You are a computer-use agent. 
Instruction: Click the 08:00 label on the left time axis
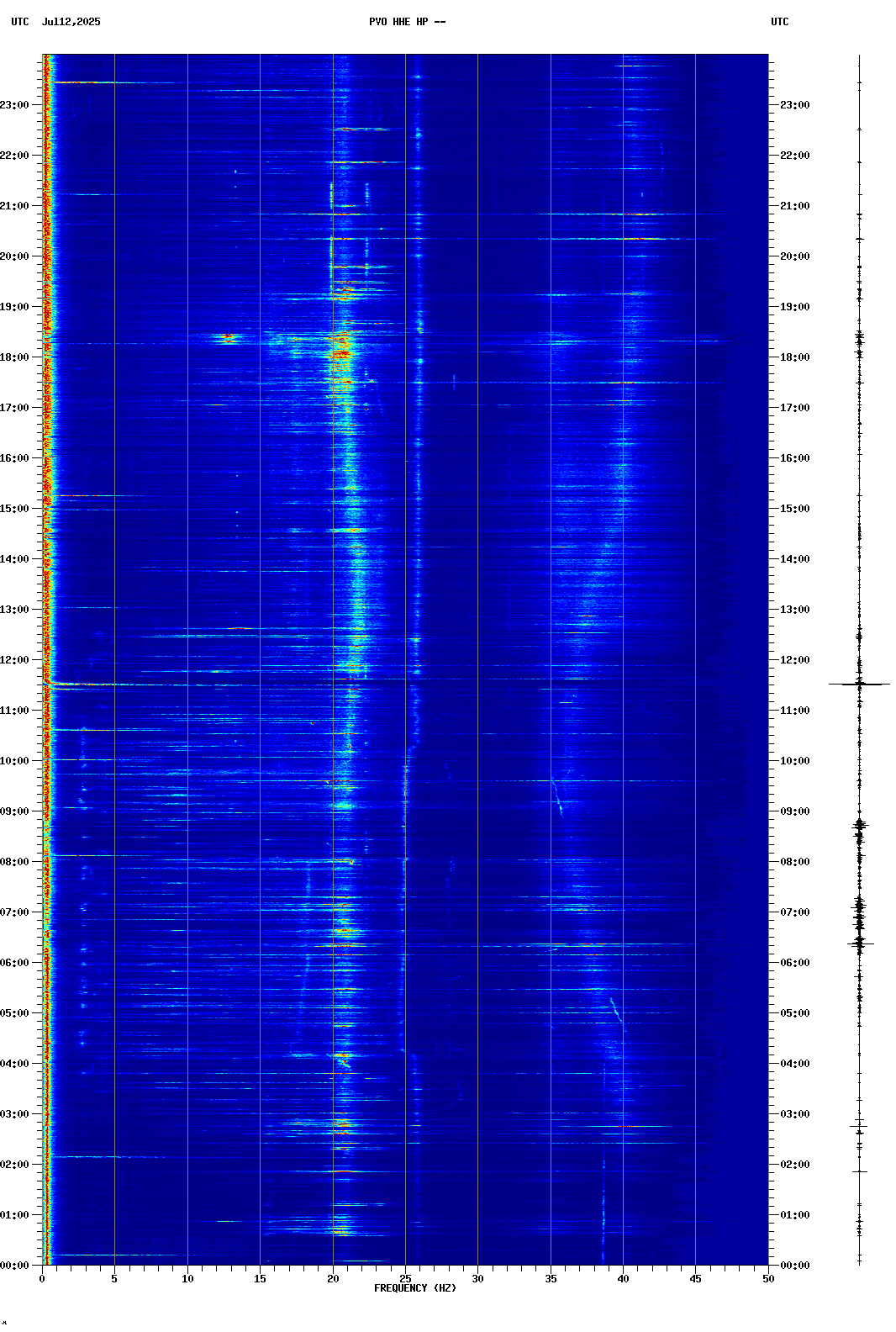14,862
